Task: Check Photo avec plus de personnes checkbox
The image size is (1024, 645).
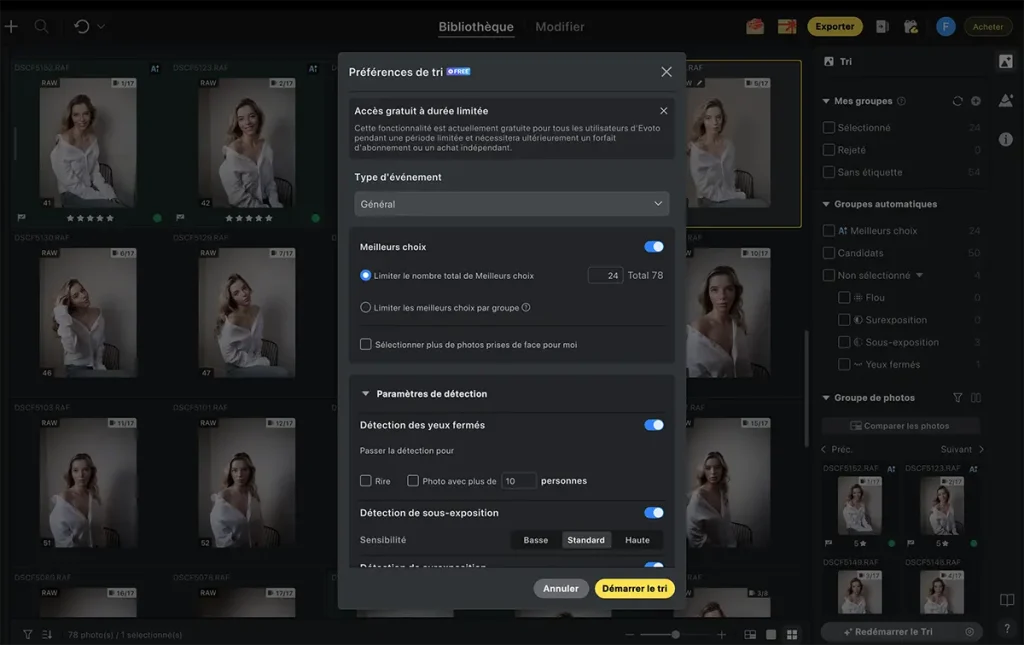Action: tap(413, 480)
